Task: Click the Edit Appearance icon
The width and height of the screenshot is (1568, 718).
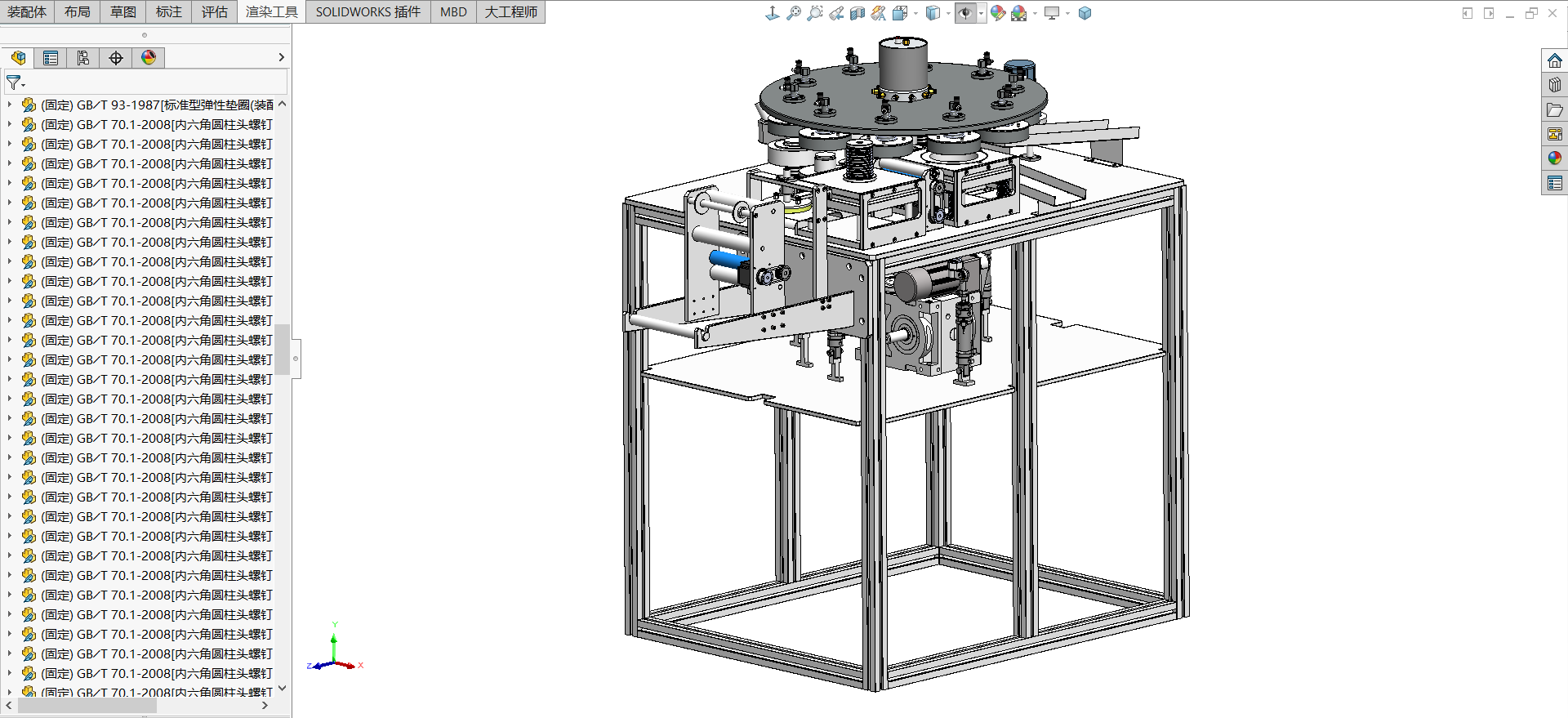Action: [x=998, y=13]
